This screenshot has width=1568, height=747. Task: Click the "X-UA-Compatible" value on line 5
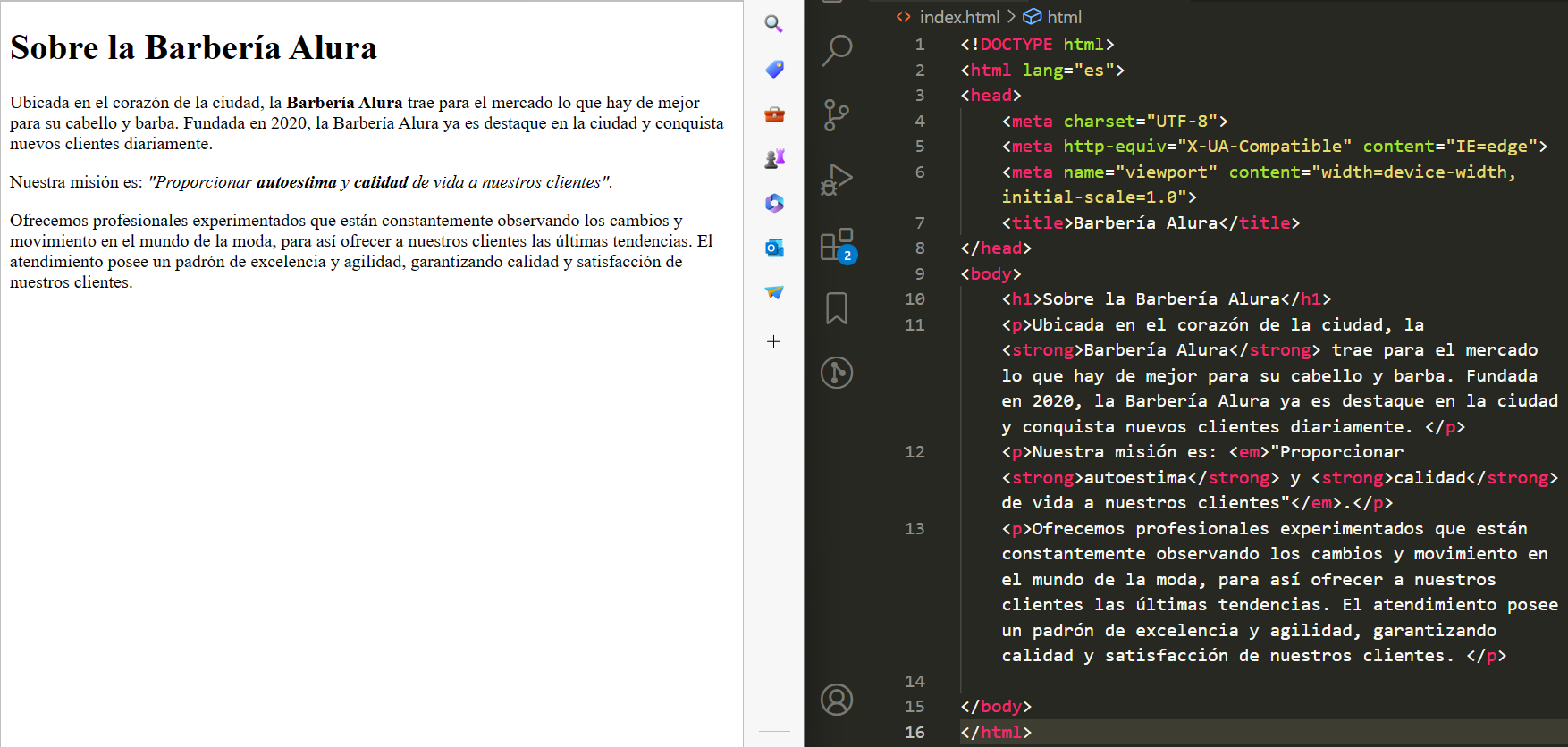[1264, 147]
